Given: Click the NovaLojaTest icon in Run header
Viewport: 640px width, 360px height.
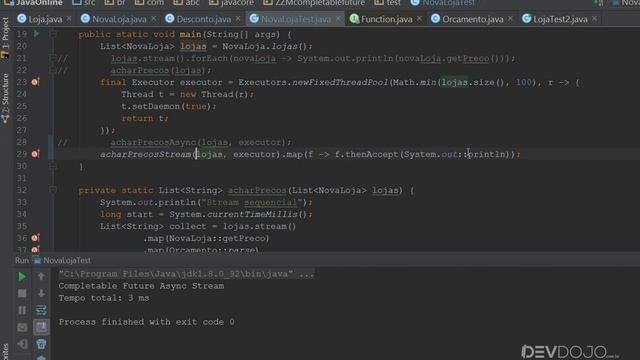Looking at the screenshot, I should click(37, 260).
